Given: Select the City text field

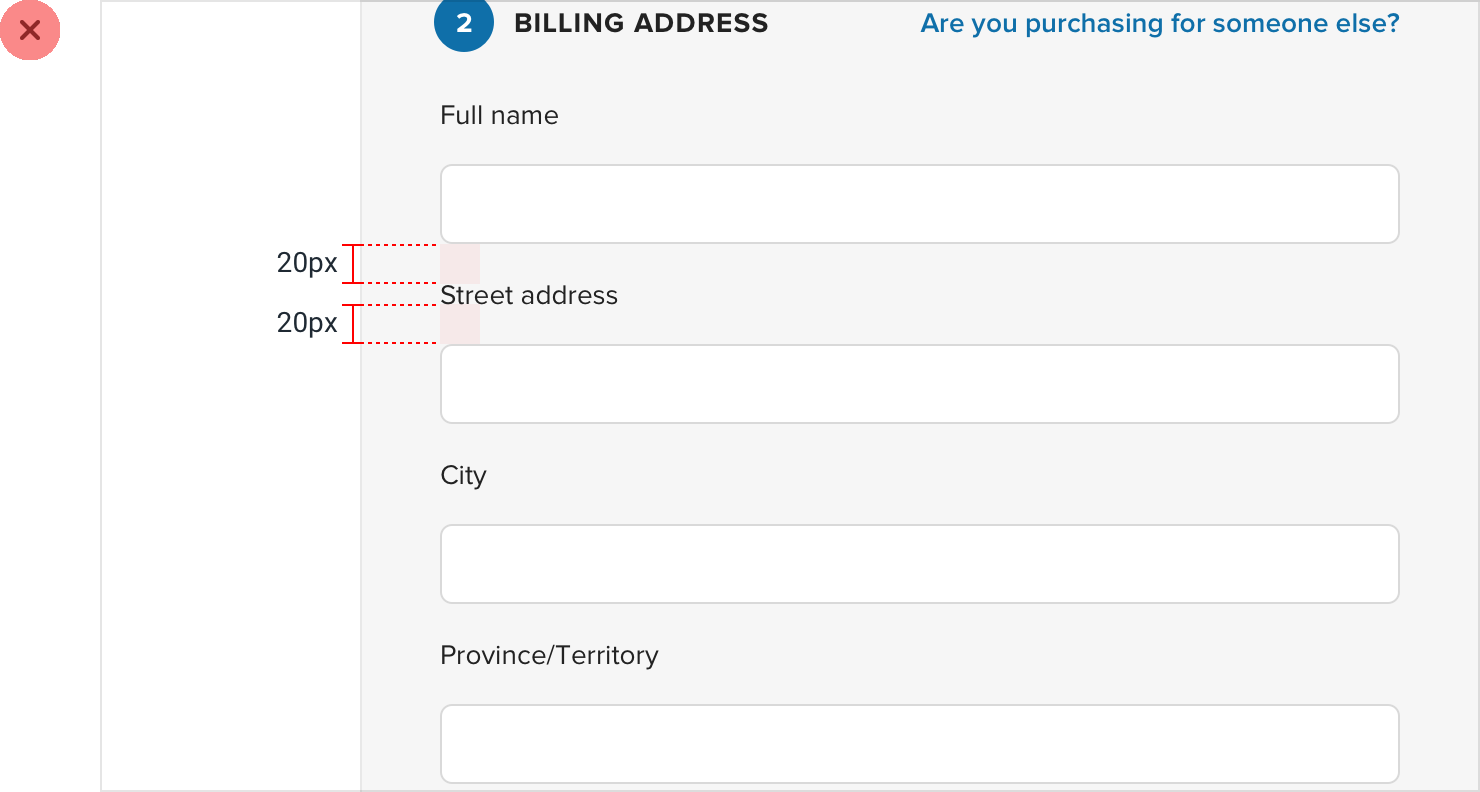Looking at the screenshot, I should point(919,564).
